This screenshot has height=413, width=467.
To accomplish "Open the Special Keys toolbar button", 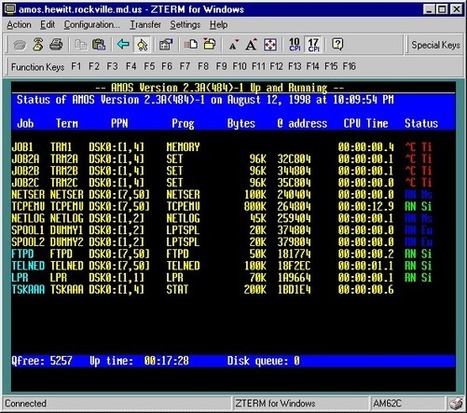I will click(435, 45).
